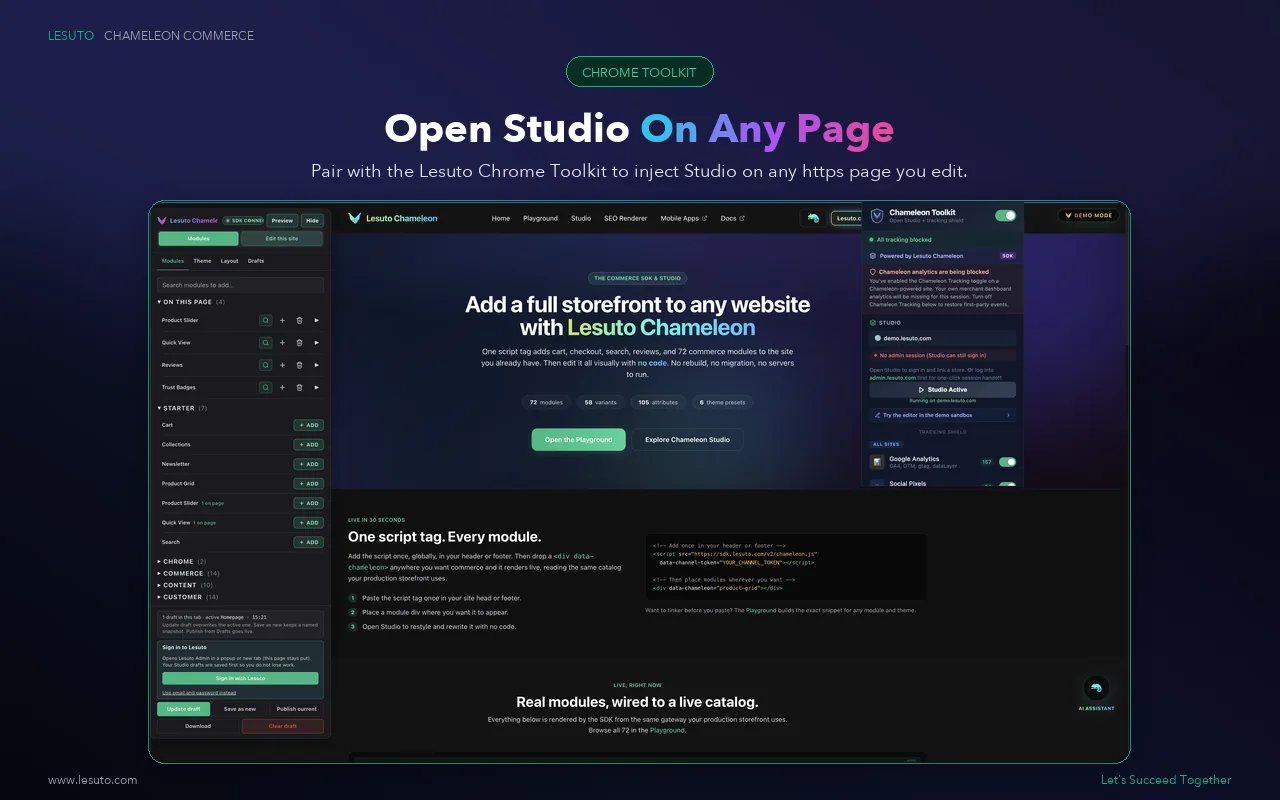
Task: Click the Open the Playground button
Action: point(578,440)
